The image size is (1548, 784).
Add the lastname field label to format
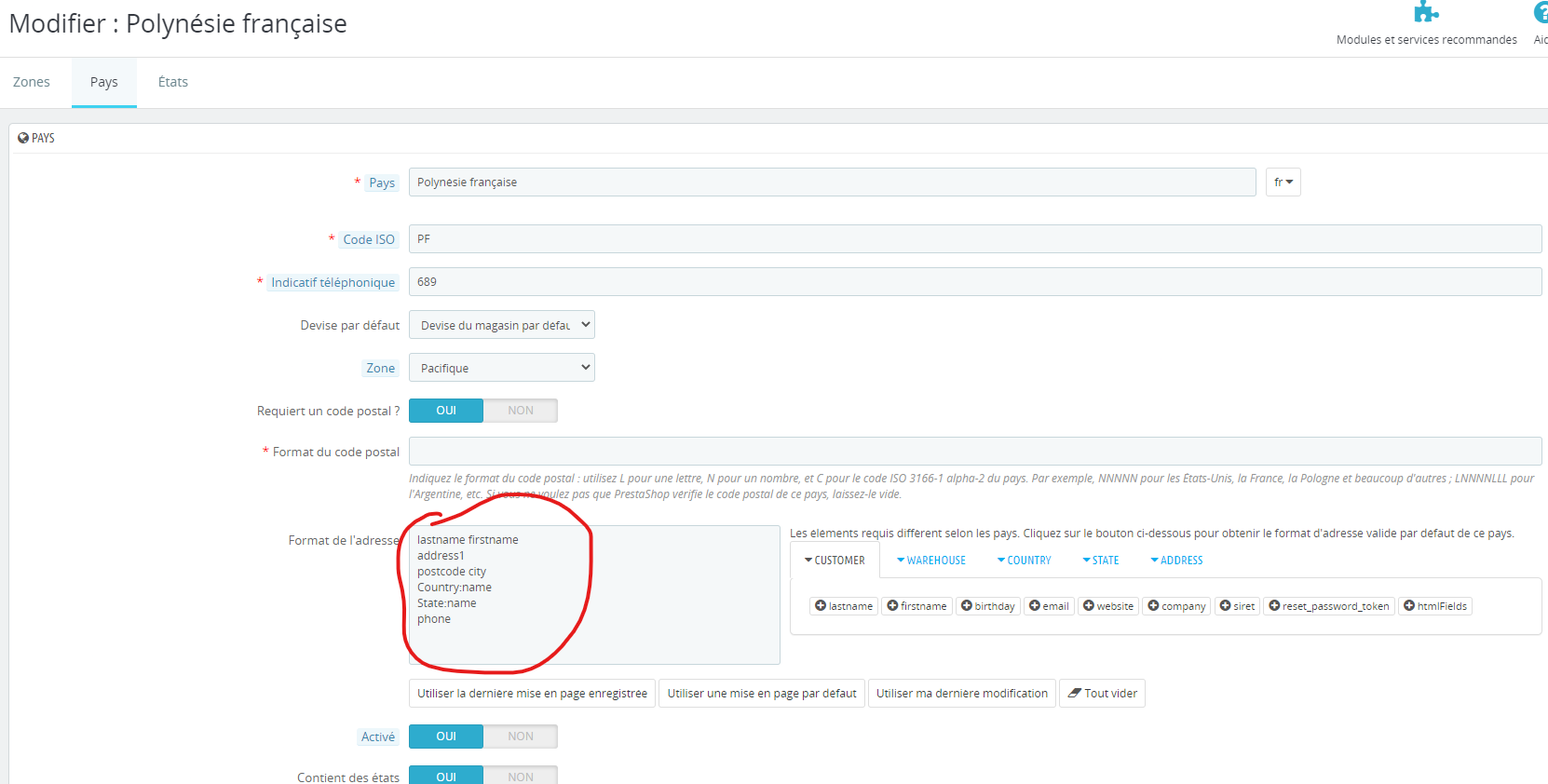(851, 606)
